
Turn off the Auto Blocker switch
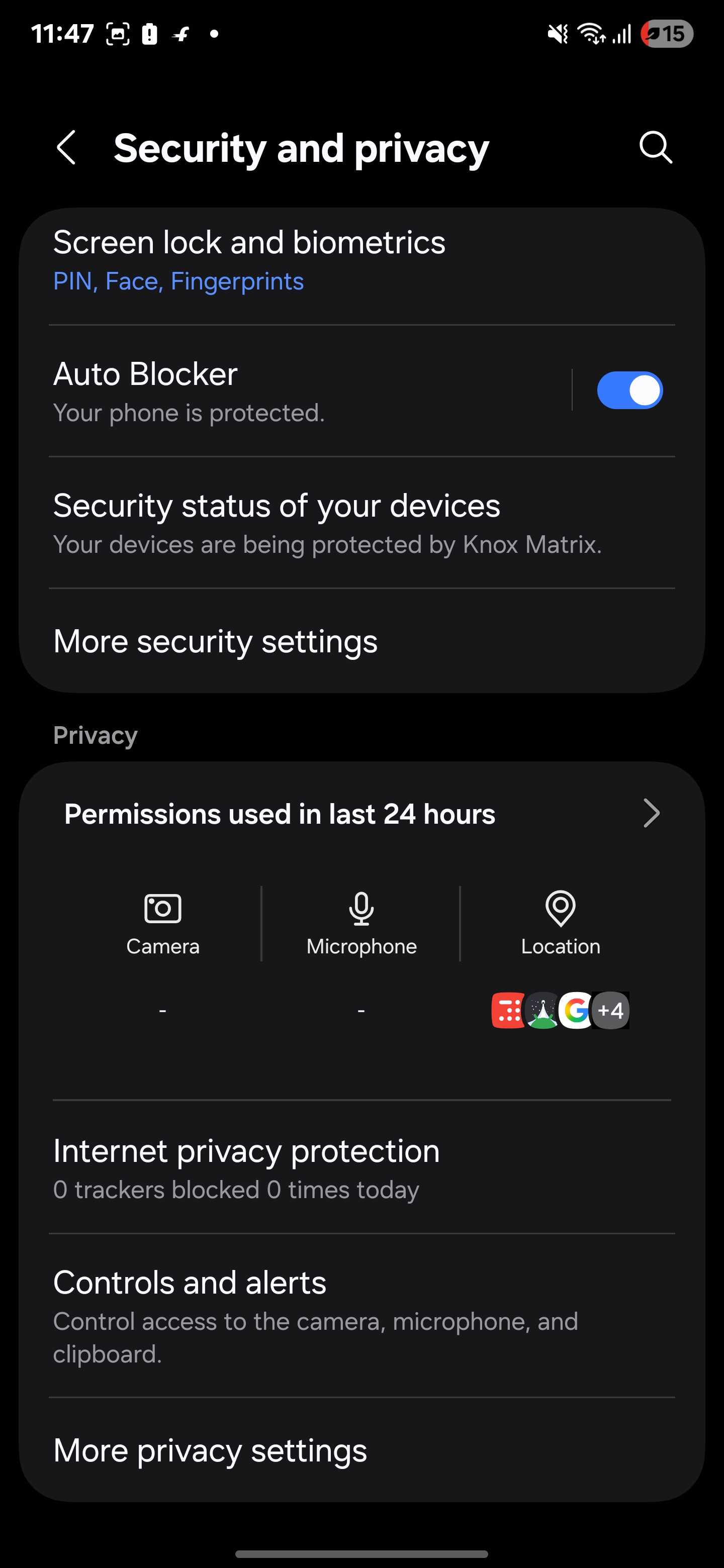[629, 390]
